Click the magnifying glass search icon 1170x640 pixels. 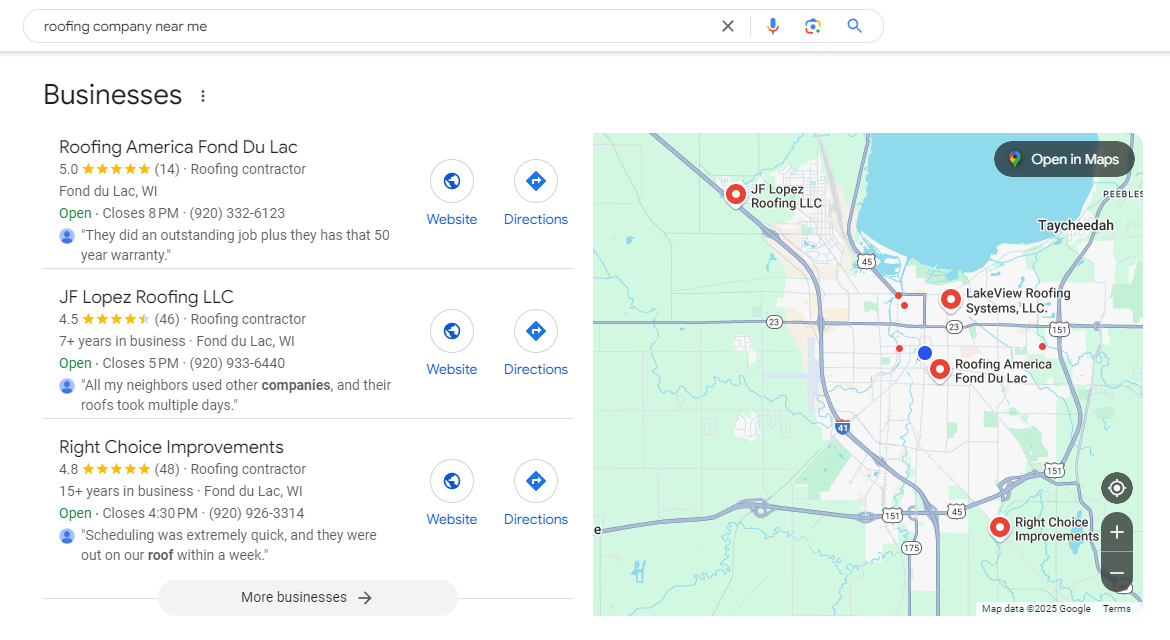point(854,26)
